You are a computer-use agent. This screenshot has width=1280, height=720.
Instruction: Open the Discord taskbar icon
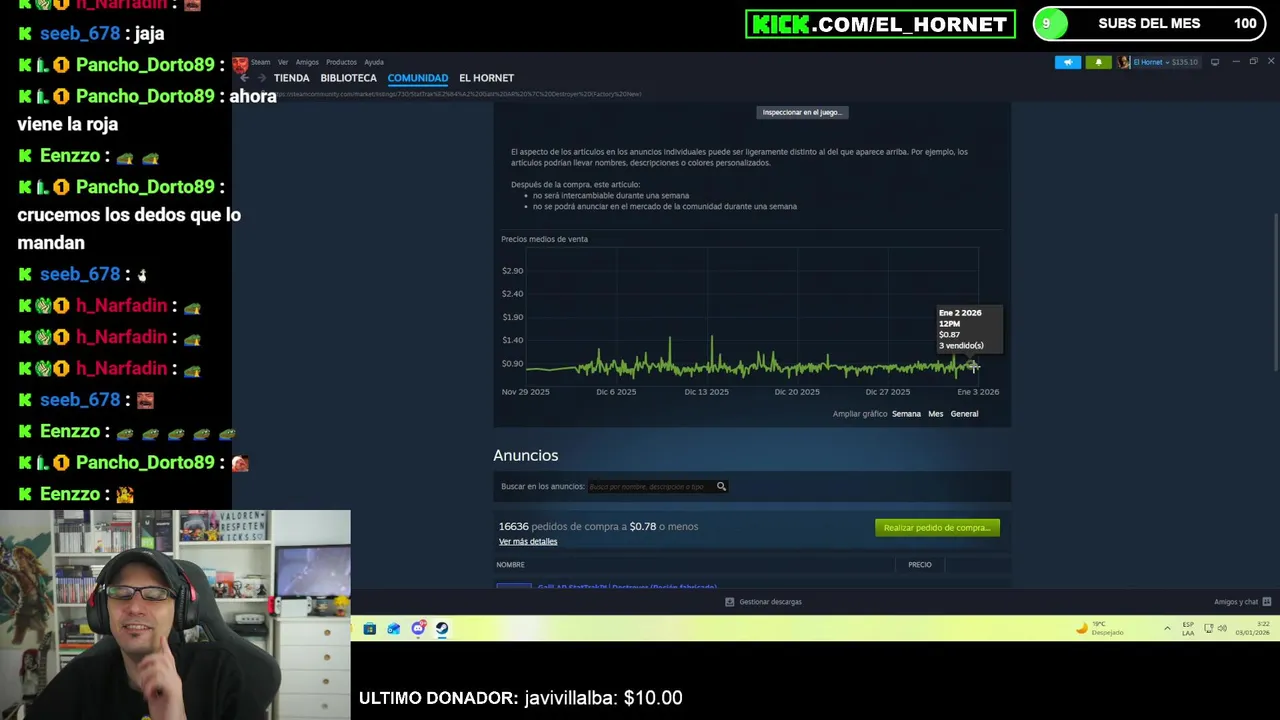(418, 629)
